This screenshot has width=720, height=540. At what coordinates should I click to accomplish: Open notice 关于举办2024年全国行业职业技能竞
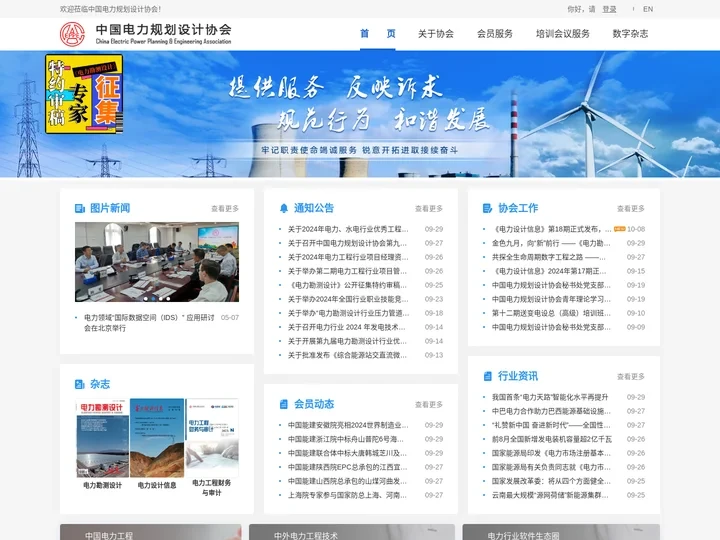(348, 299)
